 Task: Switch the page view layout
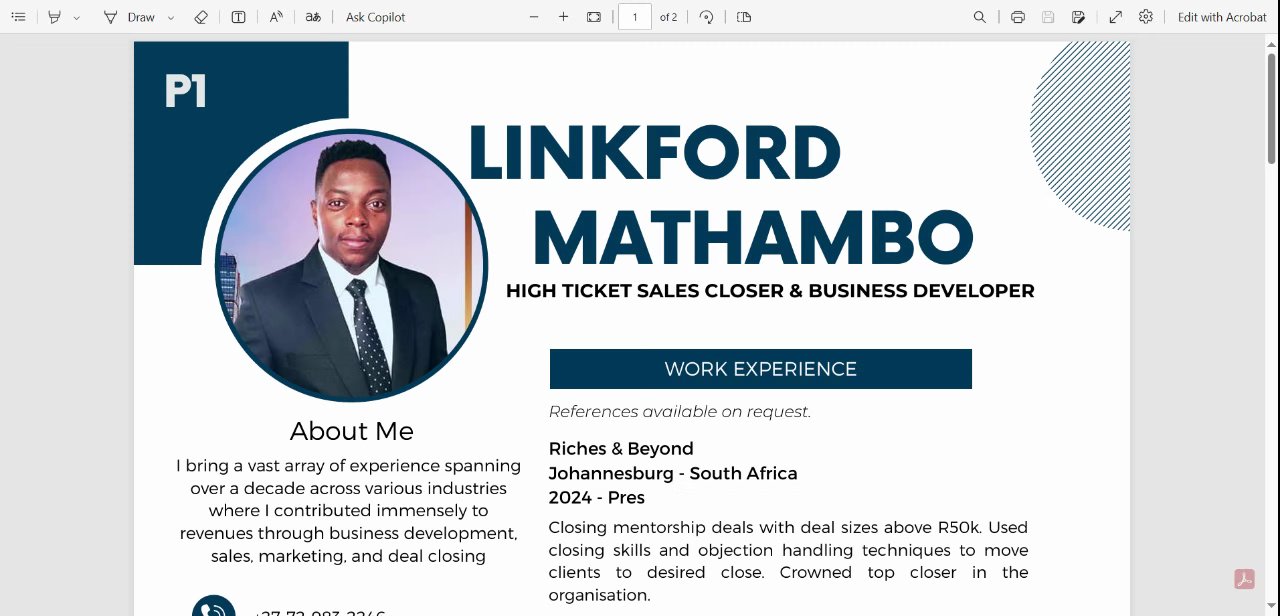744,17
